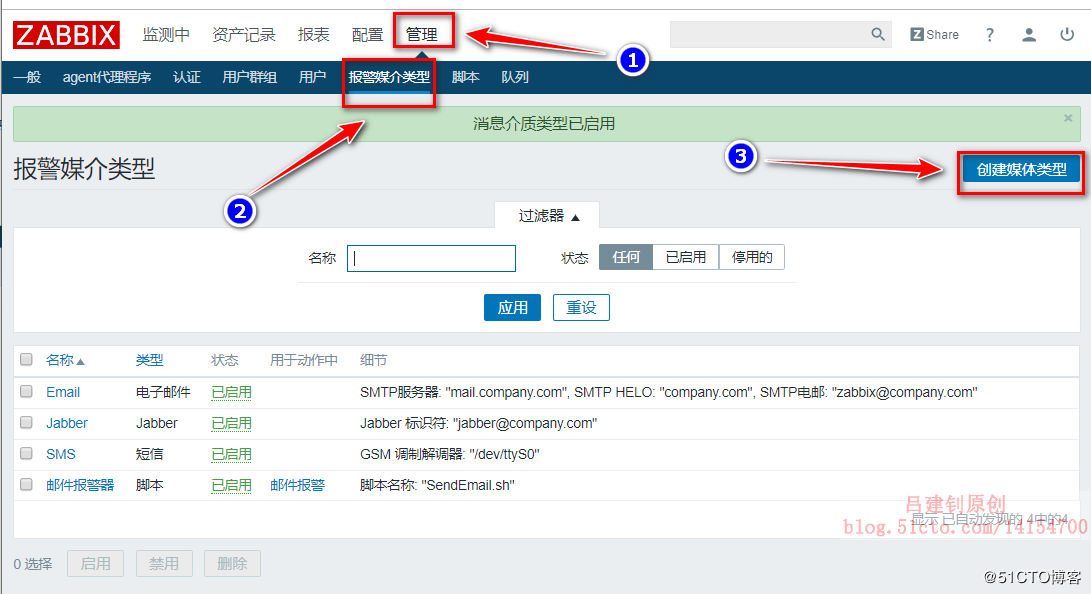This screenshot has height=594, width=1091.
Task: Go to the 认证 submenu
Action: coord(186,77)
